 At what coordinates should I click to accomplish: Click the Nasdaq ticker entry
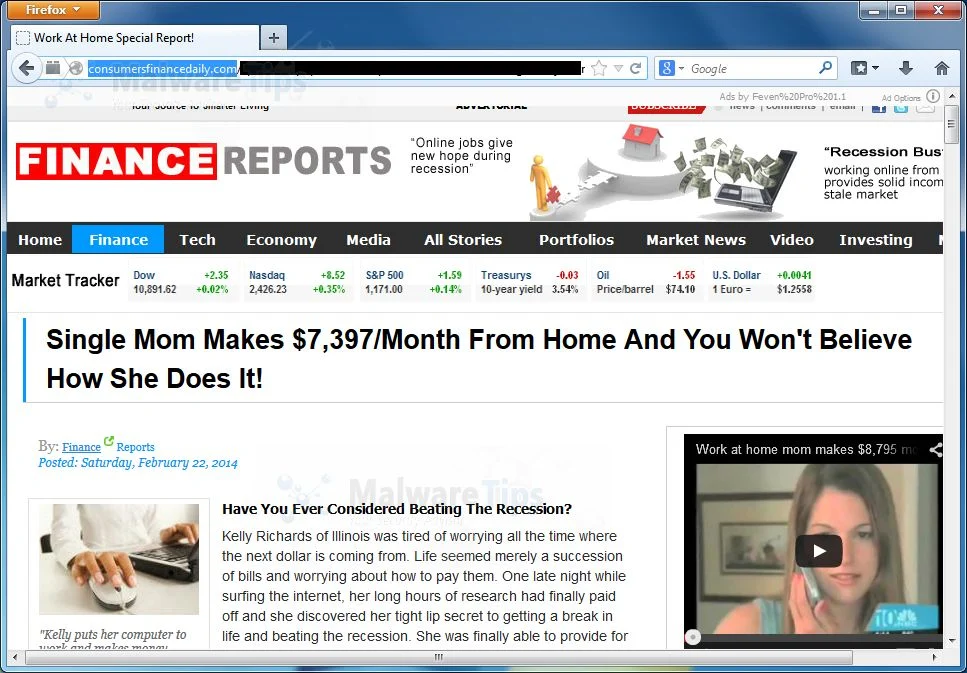pos(297,283)
